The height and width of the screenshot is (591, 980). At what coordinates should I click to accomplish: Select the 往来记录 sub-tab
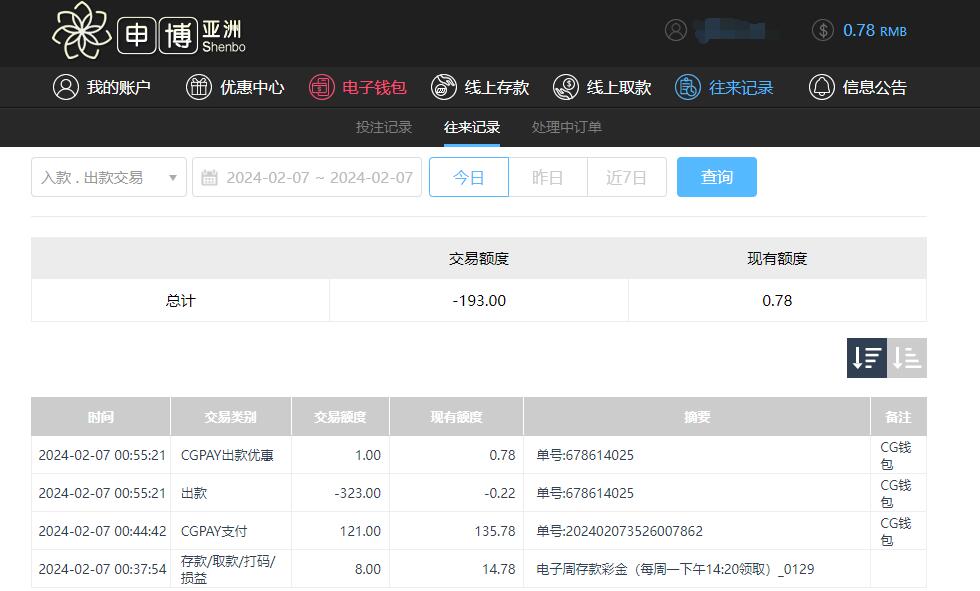tap(472, 127)
